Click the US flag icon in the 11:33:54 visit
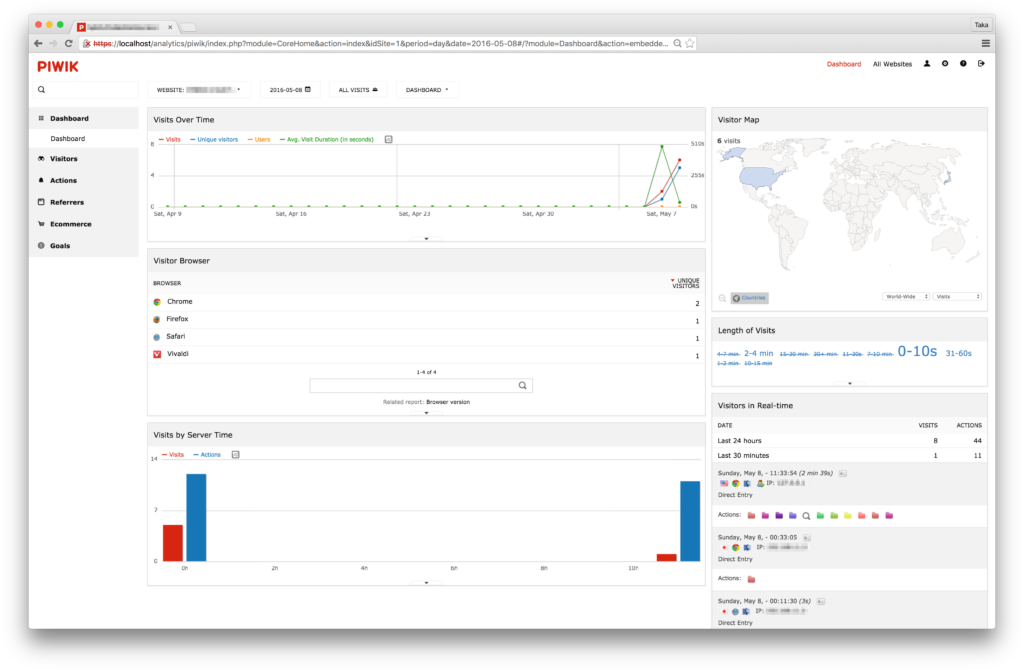1024x669 pixels. [x=724, y=483]
